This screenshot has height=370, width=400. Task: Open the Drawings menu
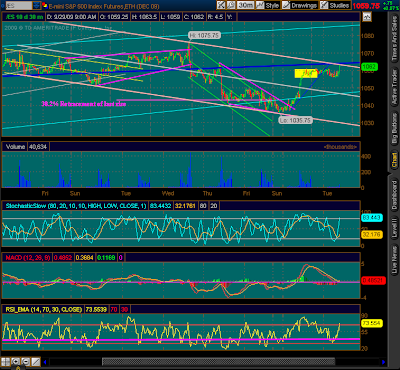pos(300,5)
